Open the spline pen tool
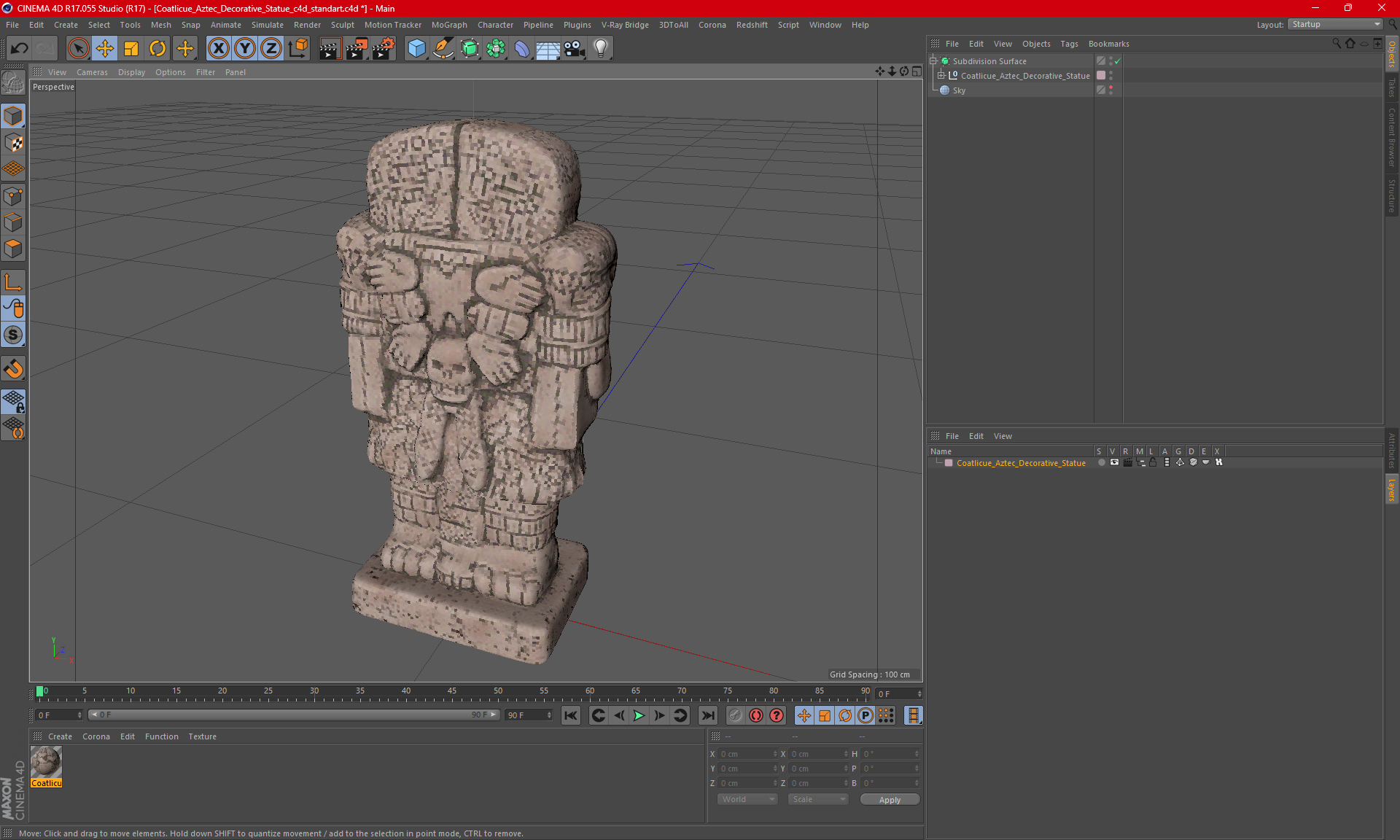Image resolution: width=1400 pixels, height=840 pixels. (443, 48)
